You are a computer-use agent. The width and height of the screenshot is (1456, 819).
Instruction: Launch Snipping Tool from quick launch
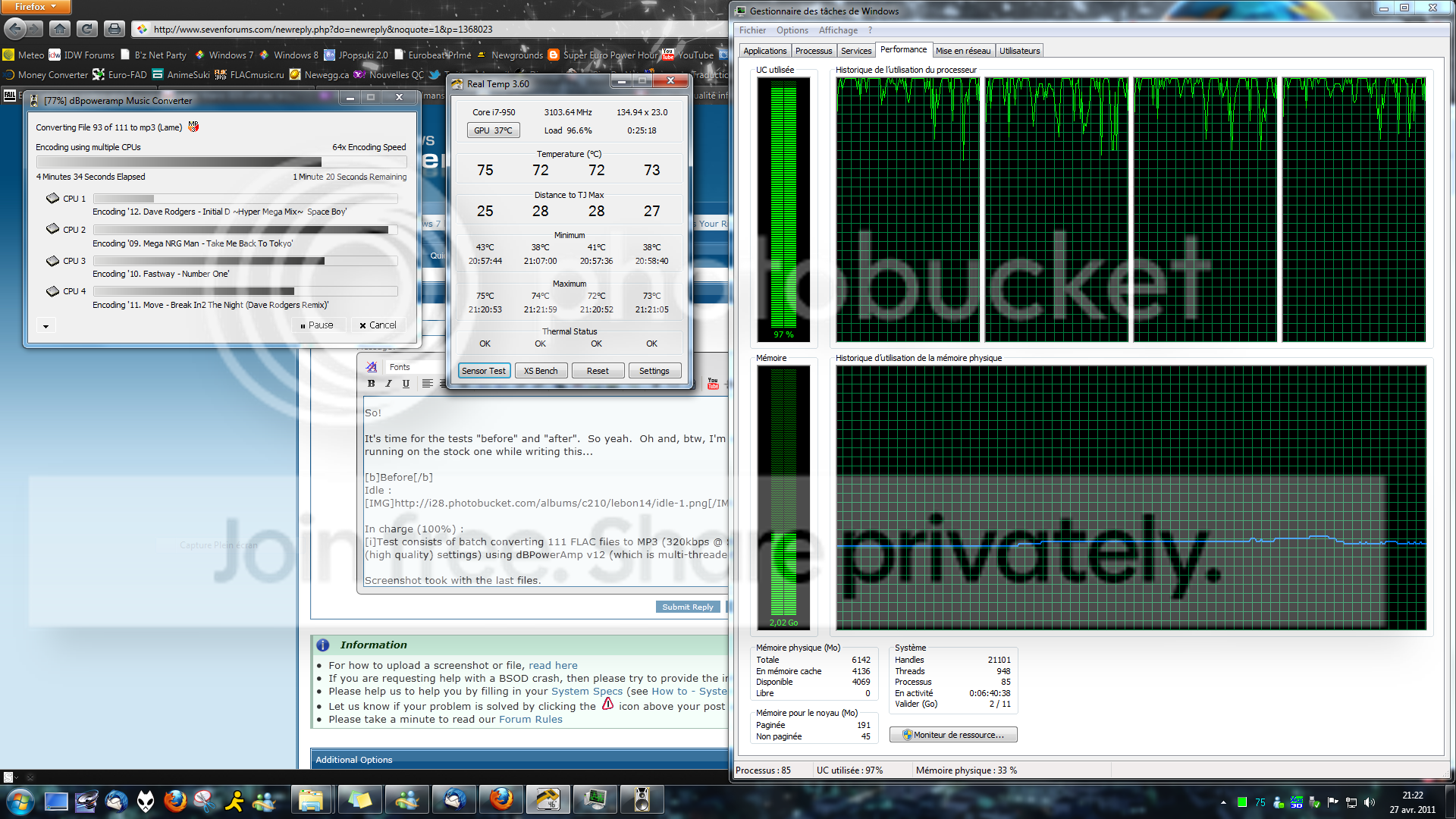205,801
